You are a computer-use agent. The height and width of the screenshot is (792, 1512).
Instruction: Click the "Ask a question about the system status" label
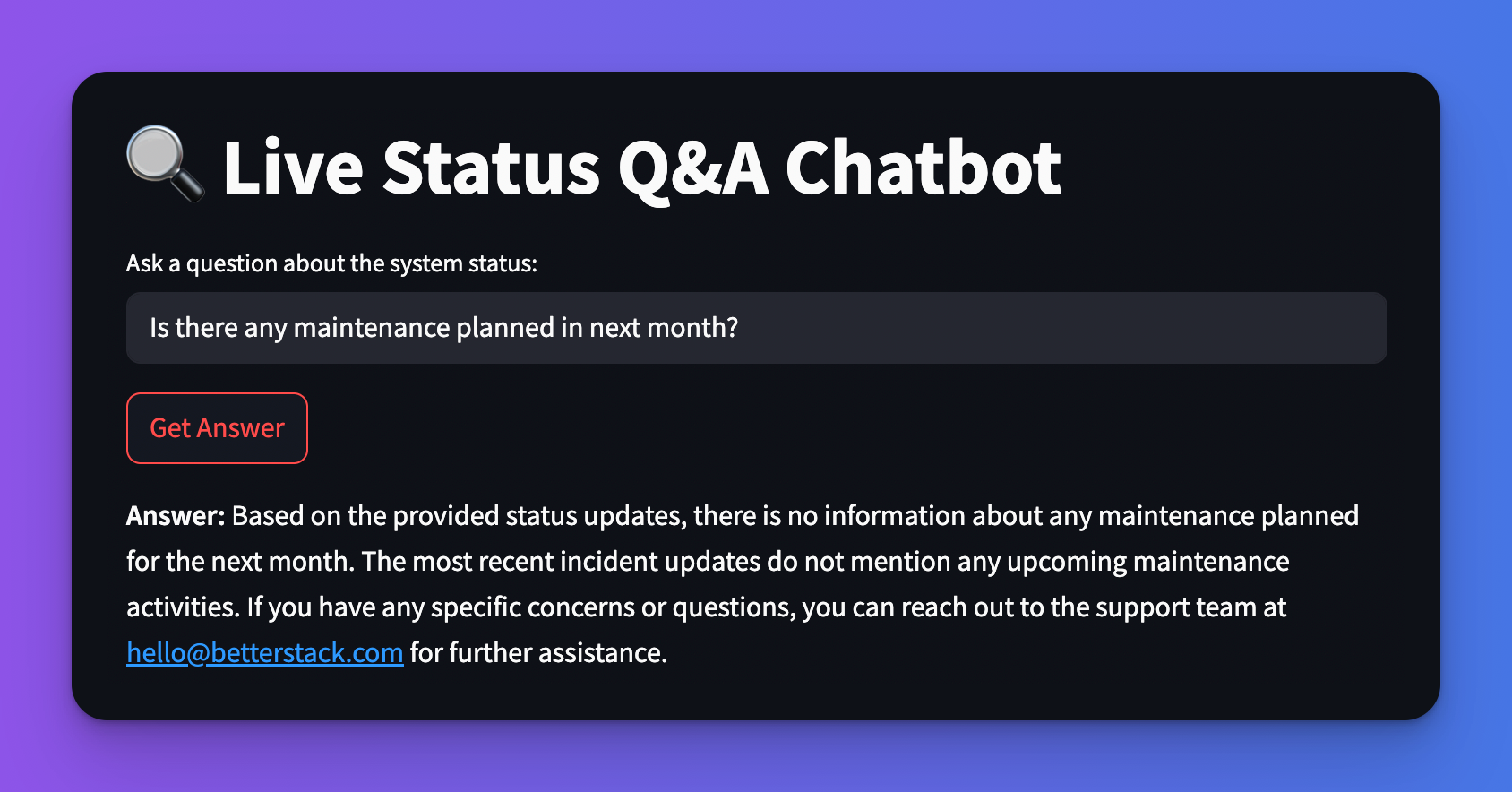coord(331,263)
